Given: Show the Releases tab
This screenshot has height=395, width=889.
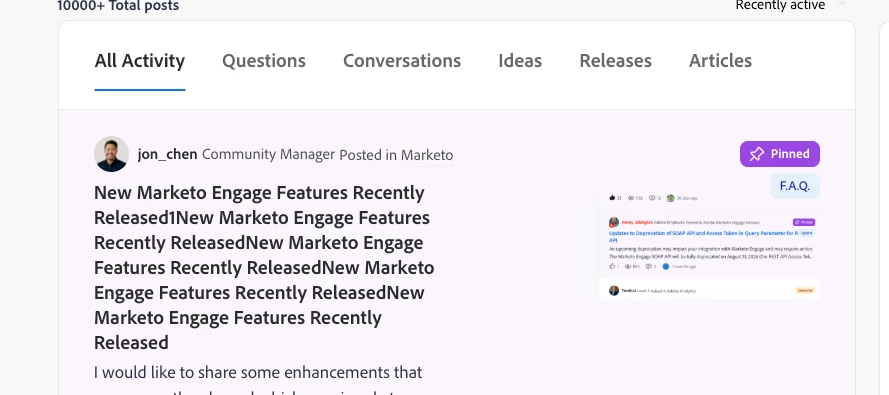Looking at the screenshot, I should tap(615, 61).
